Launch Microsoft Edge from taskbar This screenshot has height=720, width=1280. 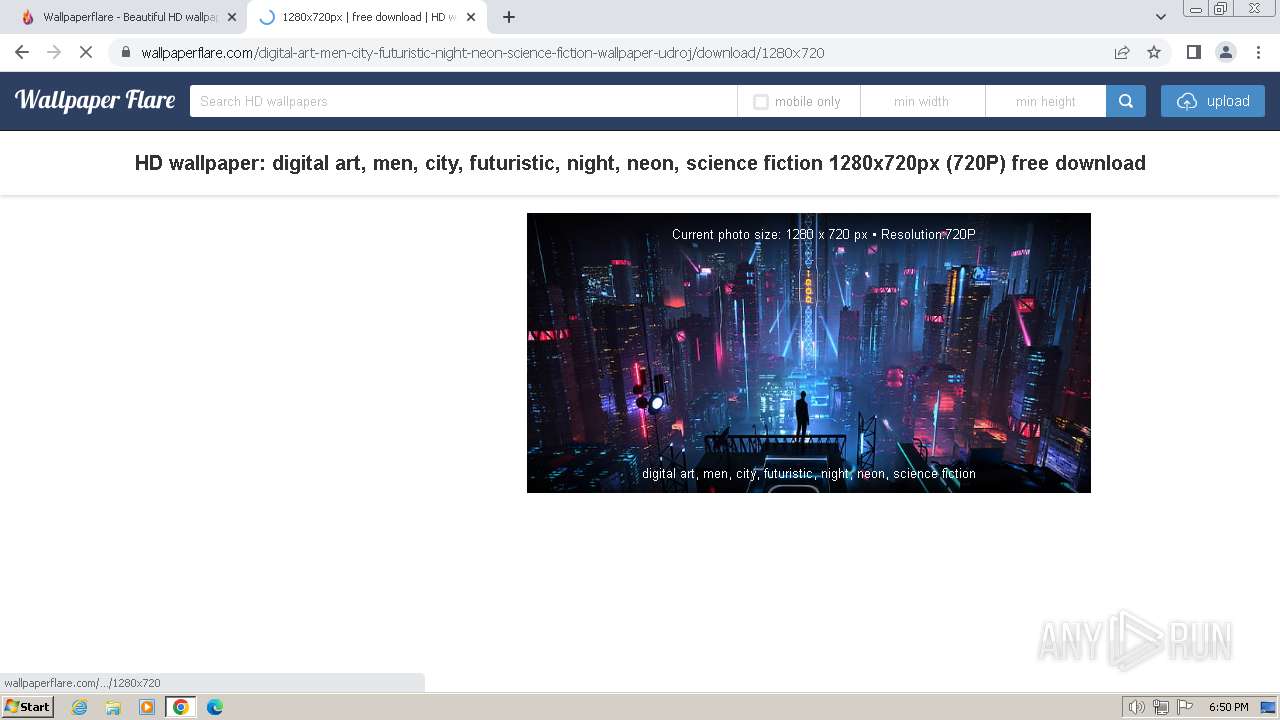click(215, 707)
